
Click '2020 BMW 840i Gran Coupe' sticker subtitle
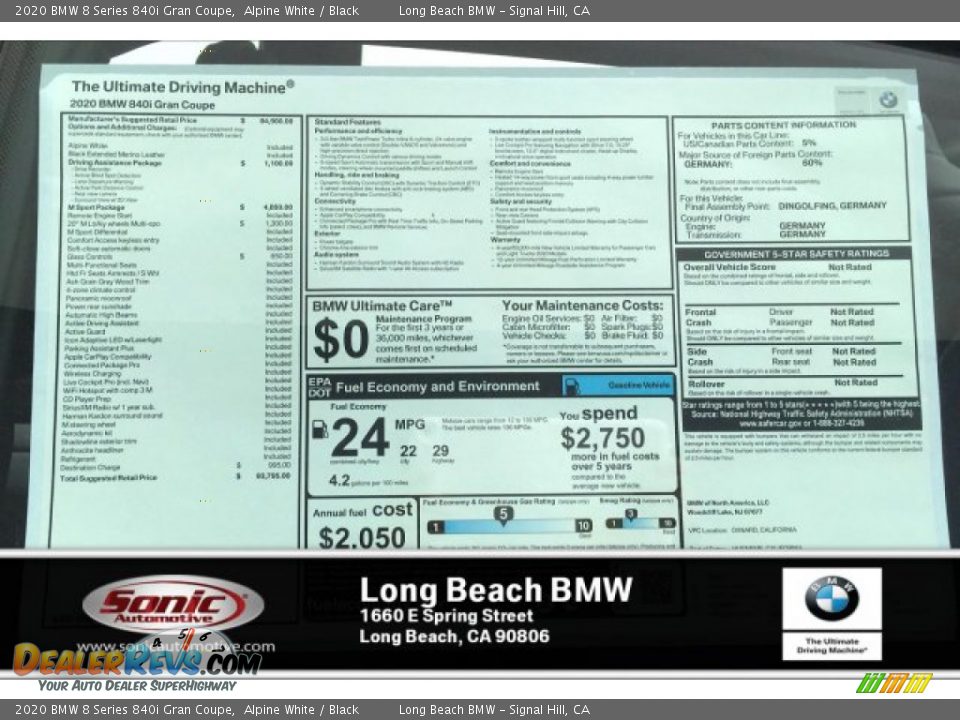(142, 105)
